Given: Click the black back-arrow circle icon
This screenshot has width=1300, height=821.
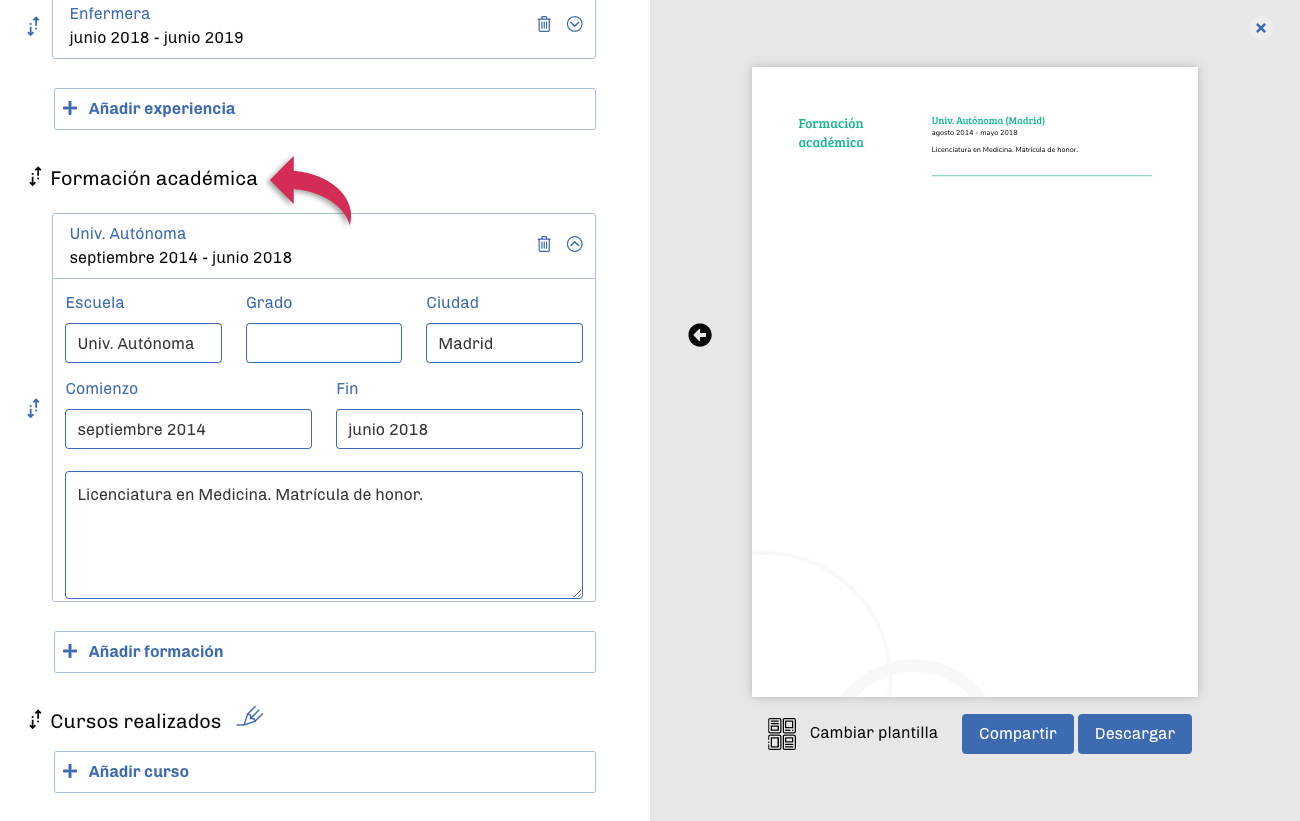Looking at the screenshot, I should [x=700, y=335].
